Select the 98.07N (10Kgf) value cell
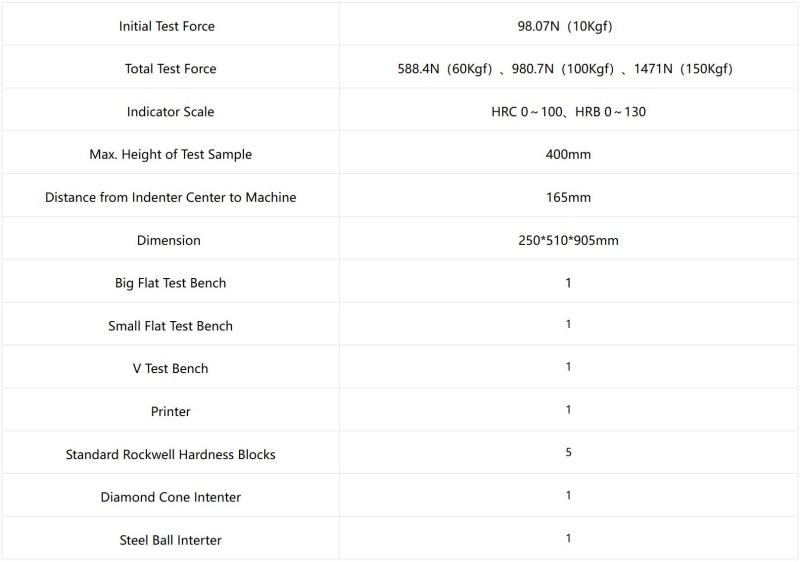800x562 pixels. pos(568,26)
